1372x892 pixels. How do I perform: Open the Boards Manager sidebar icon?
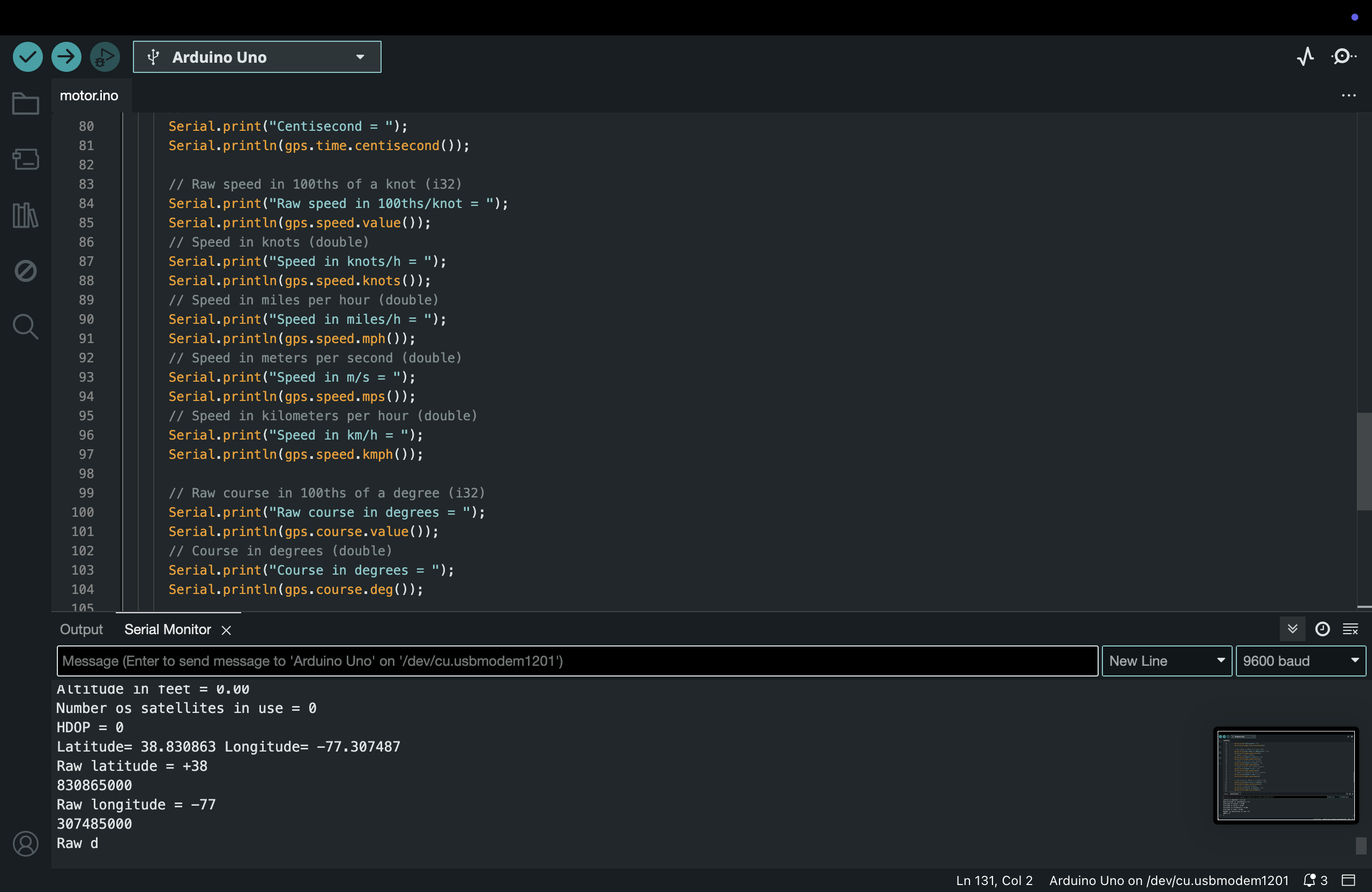point(25,159)
